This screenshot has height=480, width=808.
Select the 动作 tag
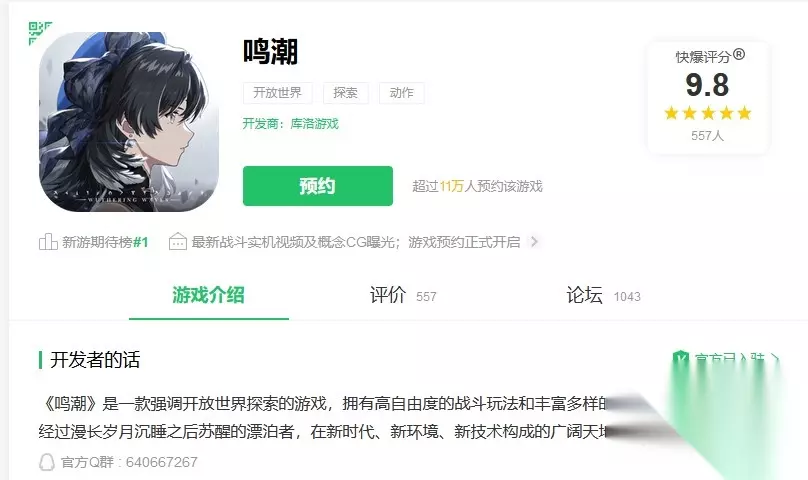pyautogui.click(x=401, y=93)
